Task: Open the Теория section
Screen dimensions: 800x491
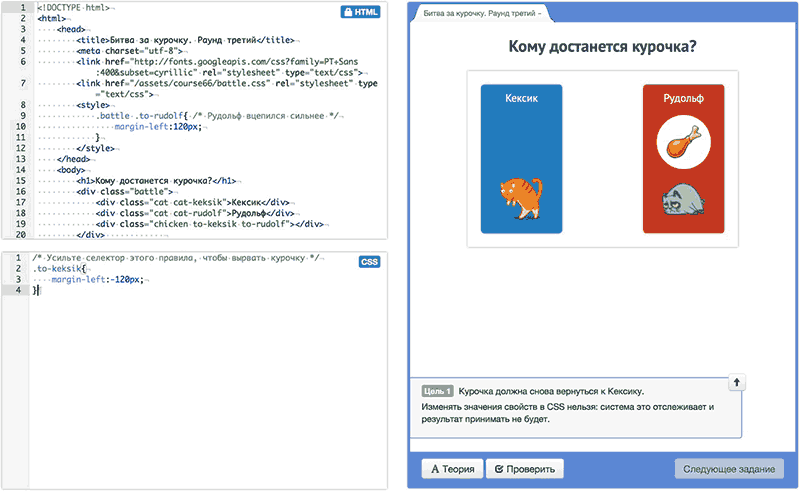Action: pos(446,468)
